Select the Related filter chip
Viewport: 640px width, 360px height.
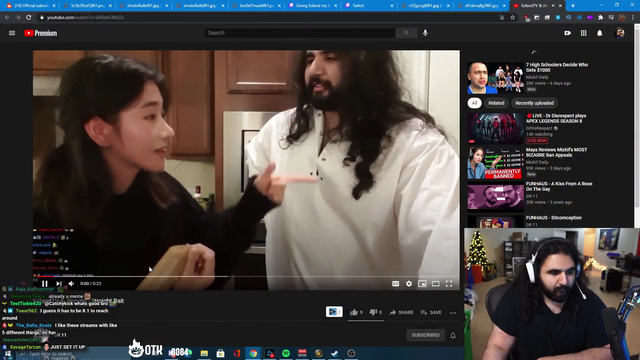click(496, 103)
